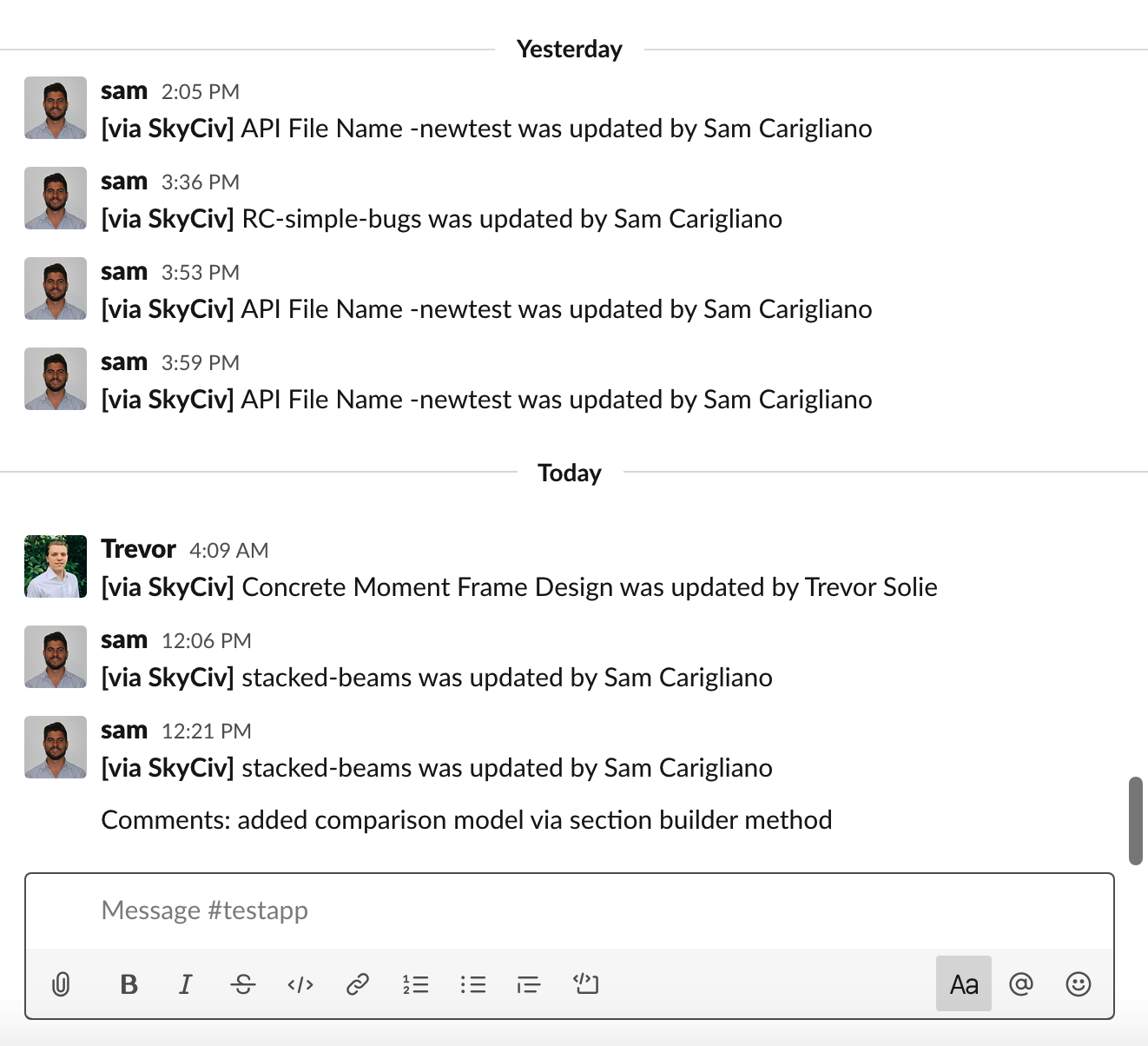Insert inline code formatting
The image size is (1148, 1046).
pos(300,984)
